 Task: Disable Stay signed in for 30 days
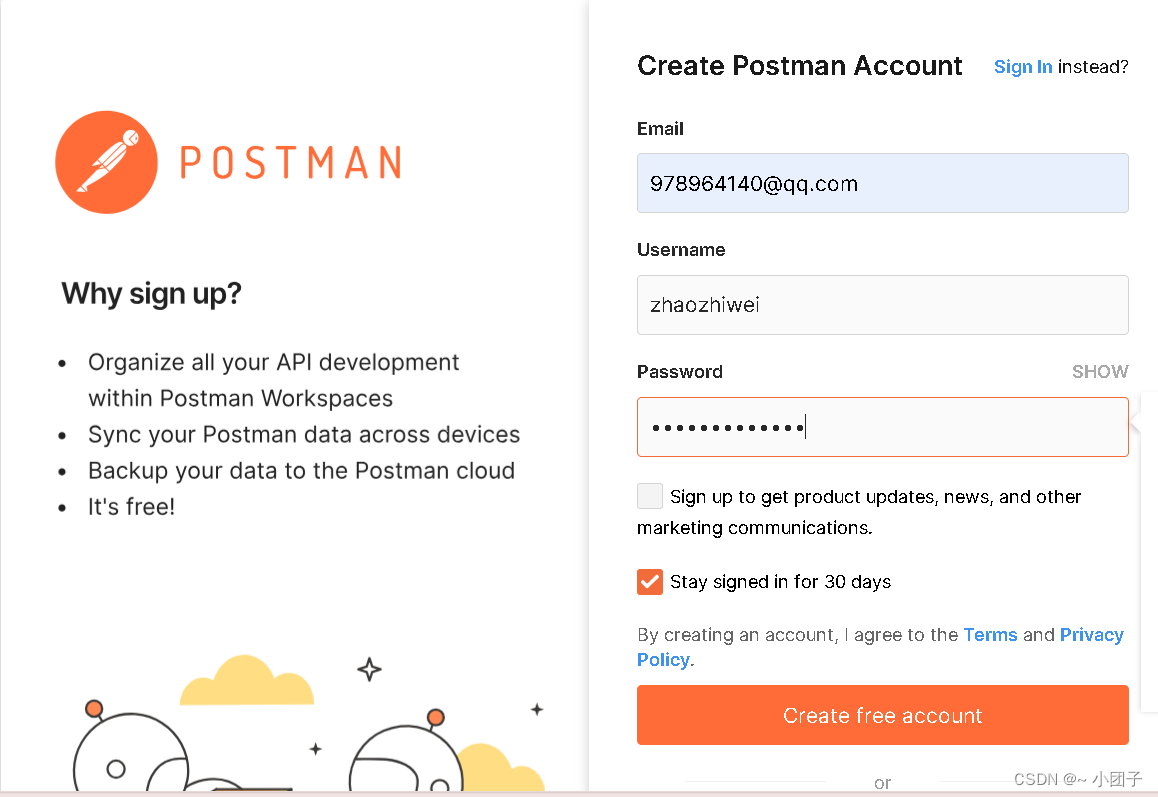point(650,581)
